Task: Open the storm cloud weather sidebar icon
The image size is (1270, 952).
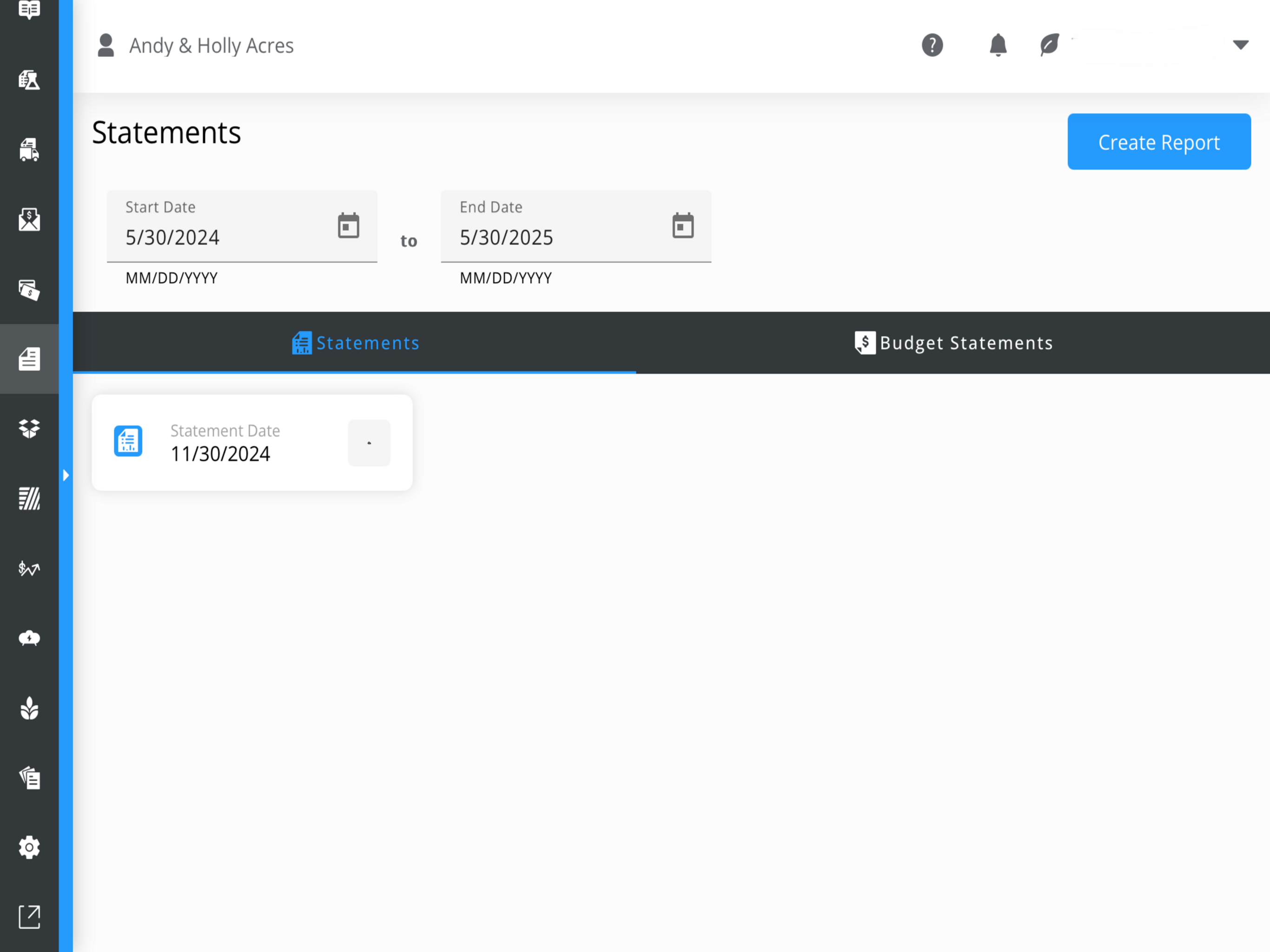Action: (29, 638)
